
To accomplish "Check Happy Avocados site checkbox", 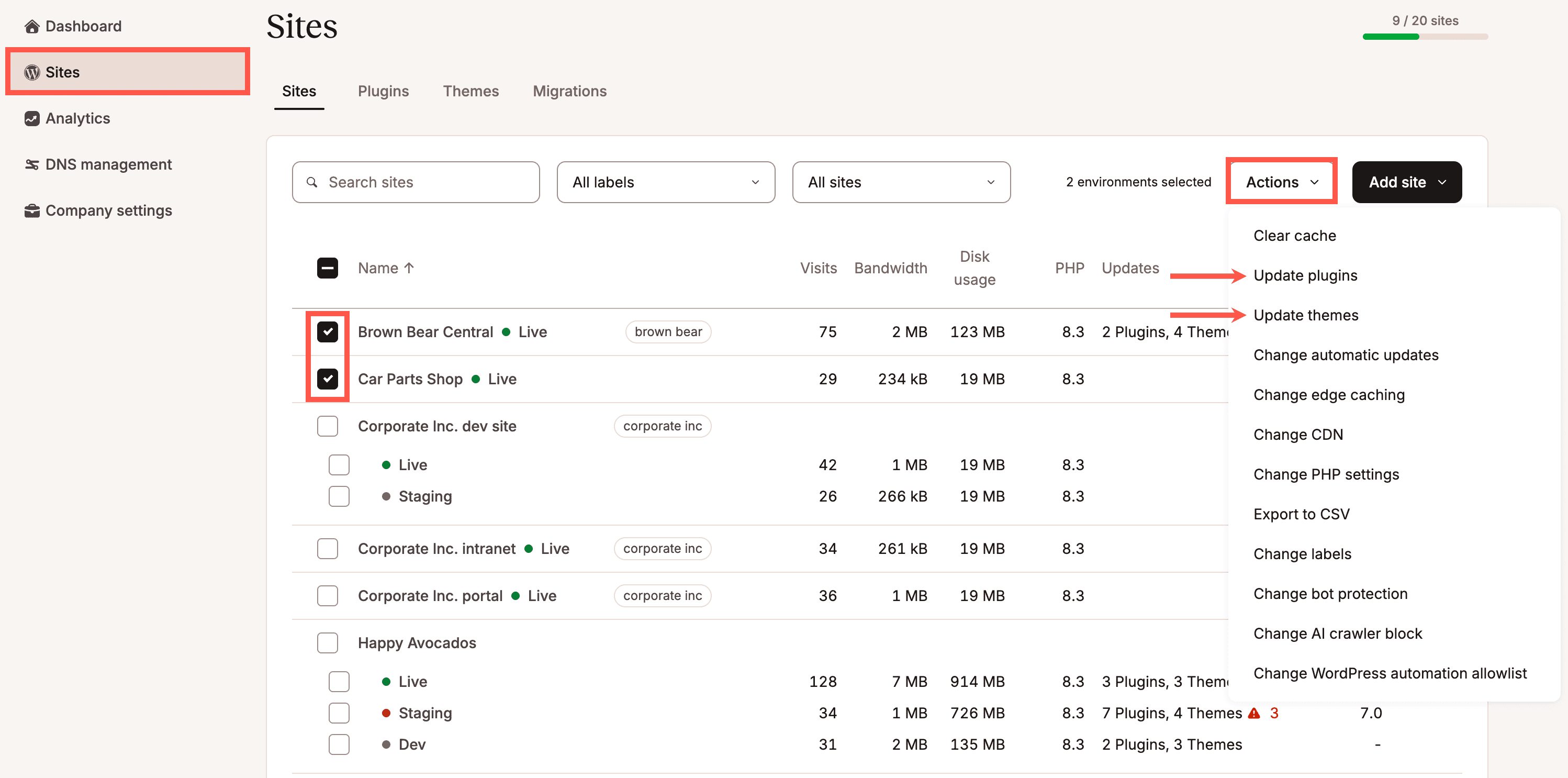I will [328, 643].
